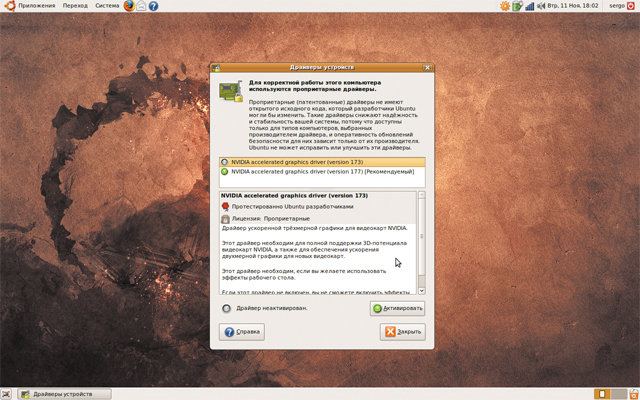Open the trash icon in bottom panel

633,394
